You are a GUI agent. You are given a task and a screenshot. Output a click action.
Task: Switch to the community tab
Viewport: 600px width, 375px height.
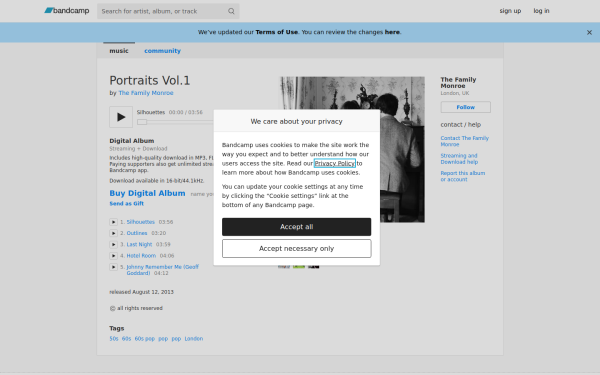click(x=162, y=51)
